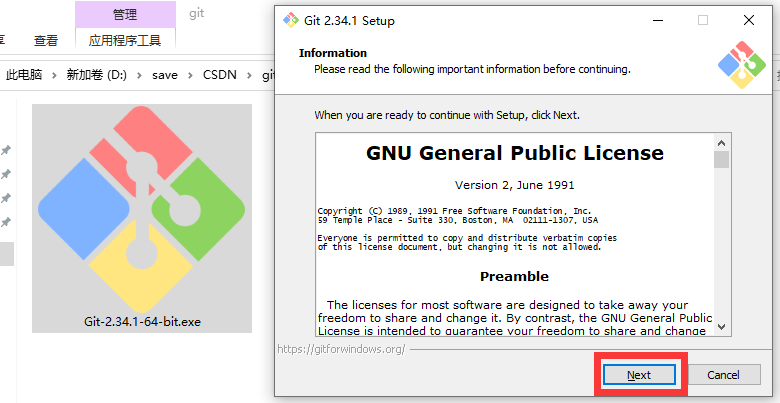This screenshot has height=403, width=780.
Task: Go to the CSDN folder breadcrumb
Action: pos(220,75)
